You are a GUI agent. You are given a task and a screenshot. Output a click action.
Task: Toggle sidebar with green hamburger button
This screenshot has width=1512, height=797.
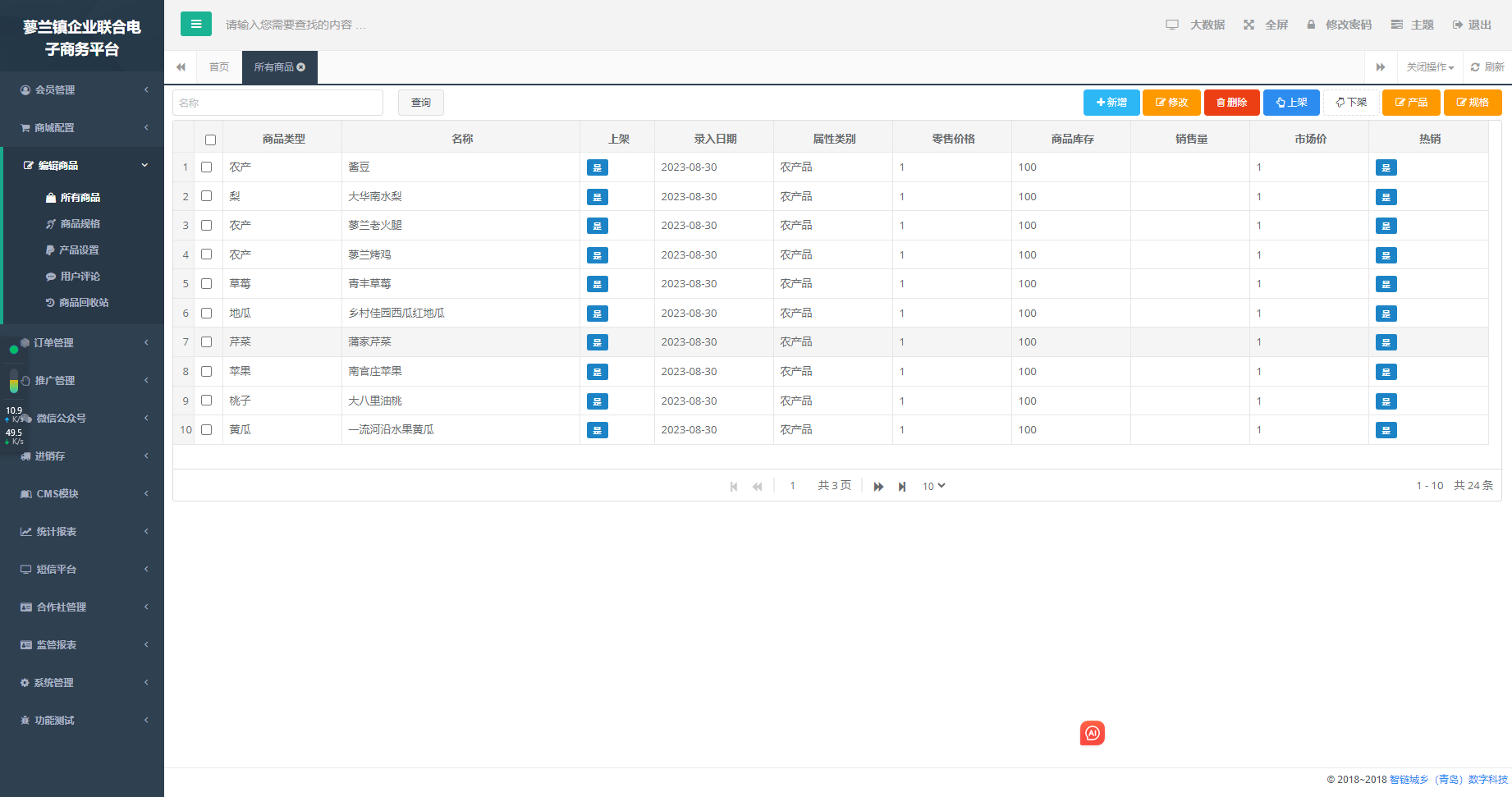[x=195, y=24]
